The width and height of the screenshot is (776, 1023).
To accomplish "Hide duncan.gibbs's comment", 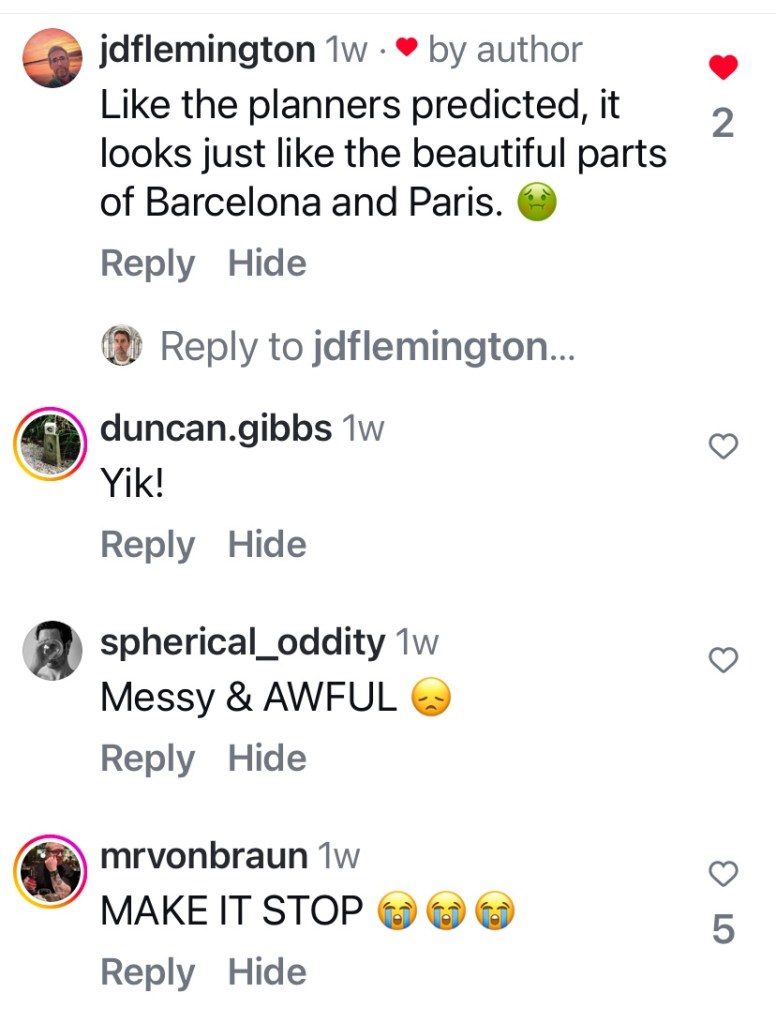I will [267, 545].
